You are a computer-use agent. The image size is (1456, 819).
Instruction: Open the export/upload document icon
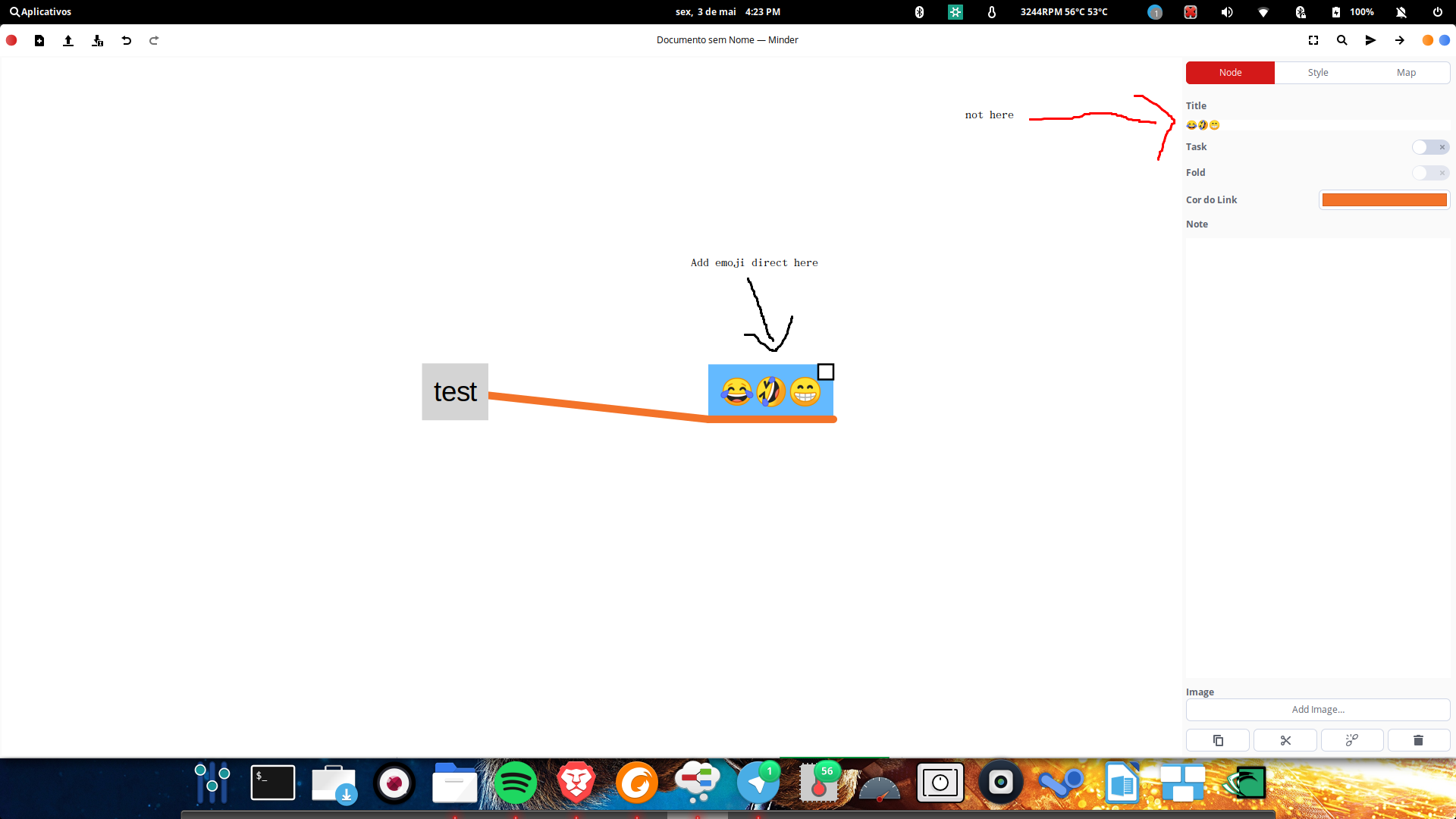tap(67, 40)
